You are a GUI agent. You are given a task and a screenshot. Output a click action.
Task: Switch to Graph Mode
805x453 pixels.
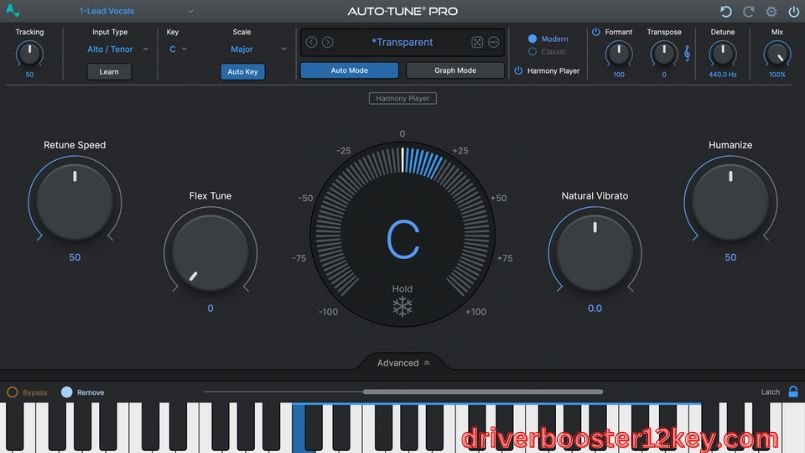click(455, 70)
